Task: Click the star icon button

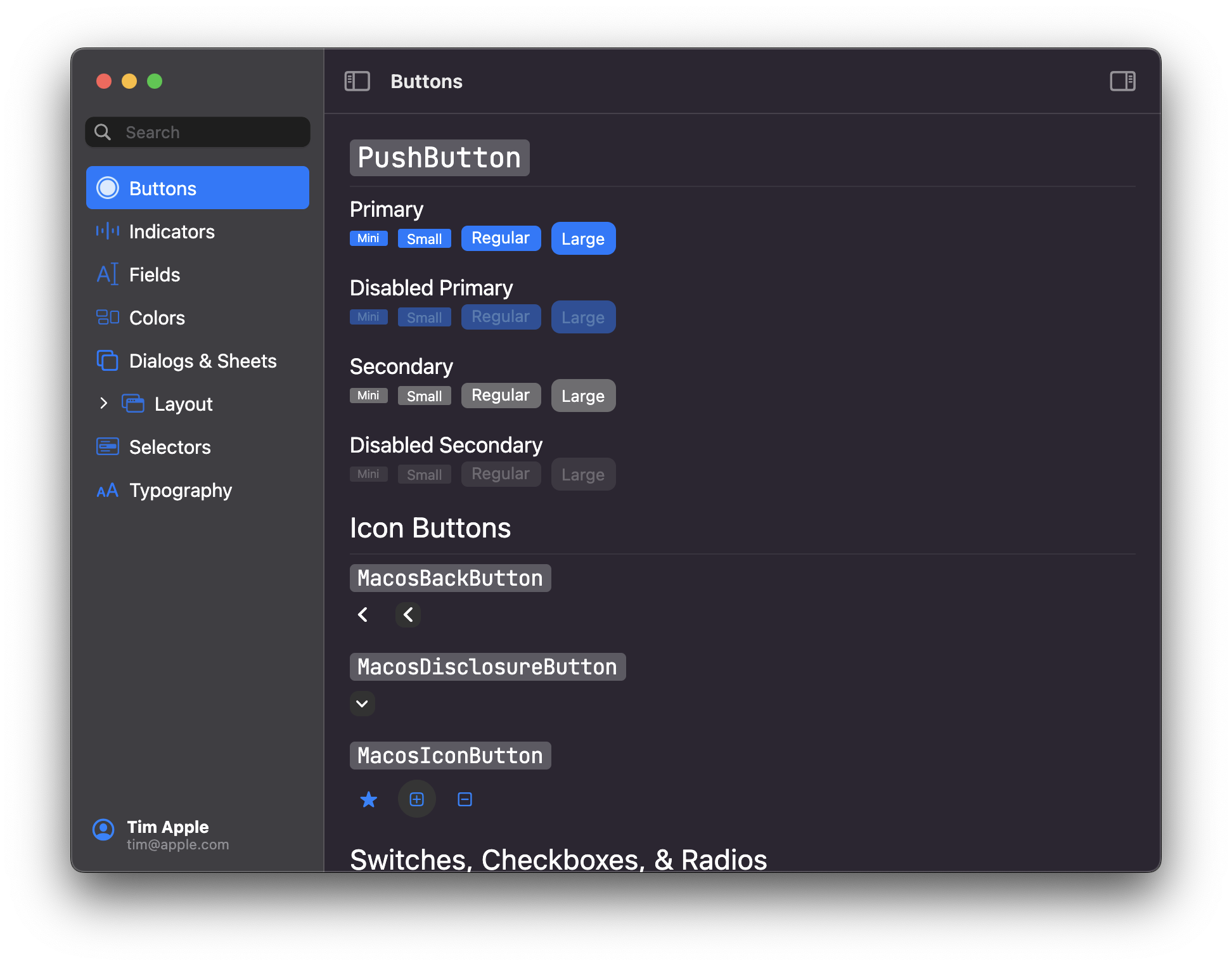Action: click(368, 799)
